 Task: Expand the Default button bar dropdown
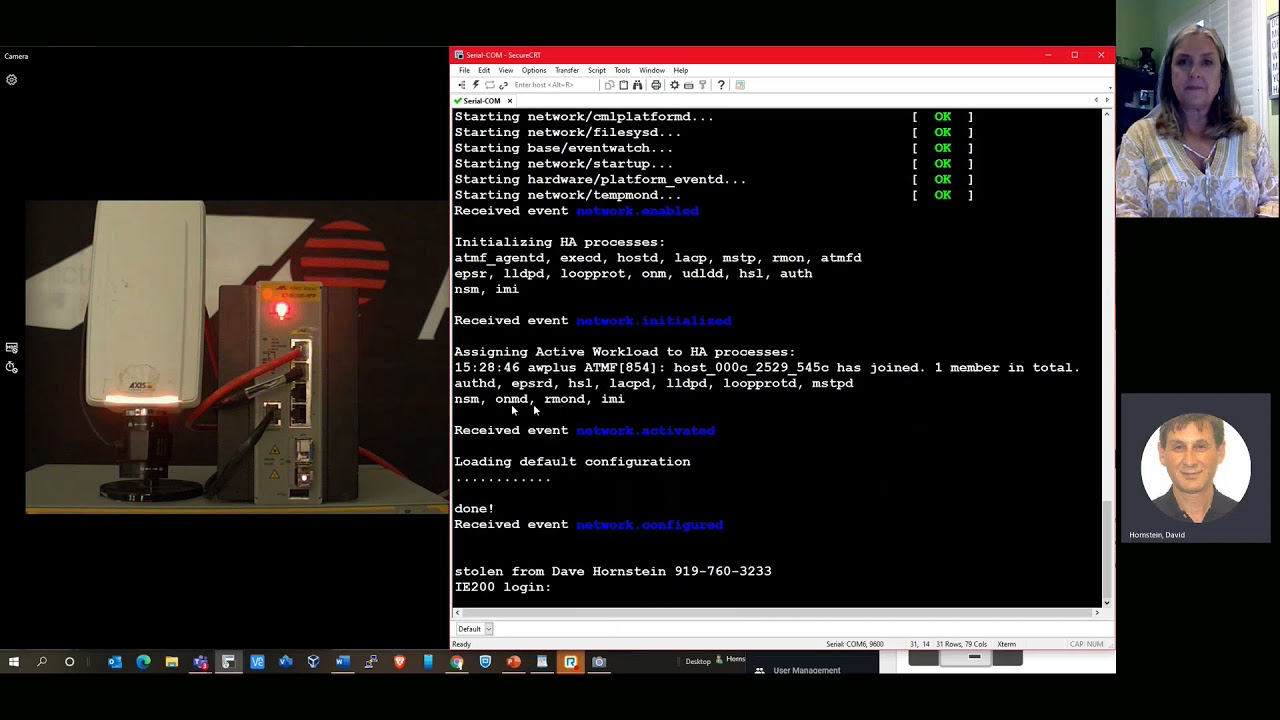pos(488,629)
